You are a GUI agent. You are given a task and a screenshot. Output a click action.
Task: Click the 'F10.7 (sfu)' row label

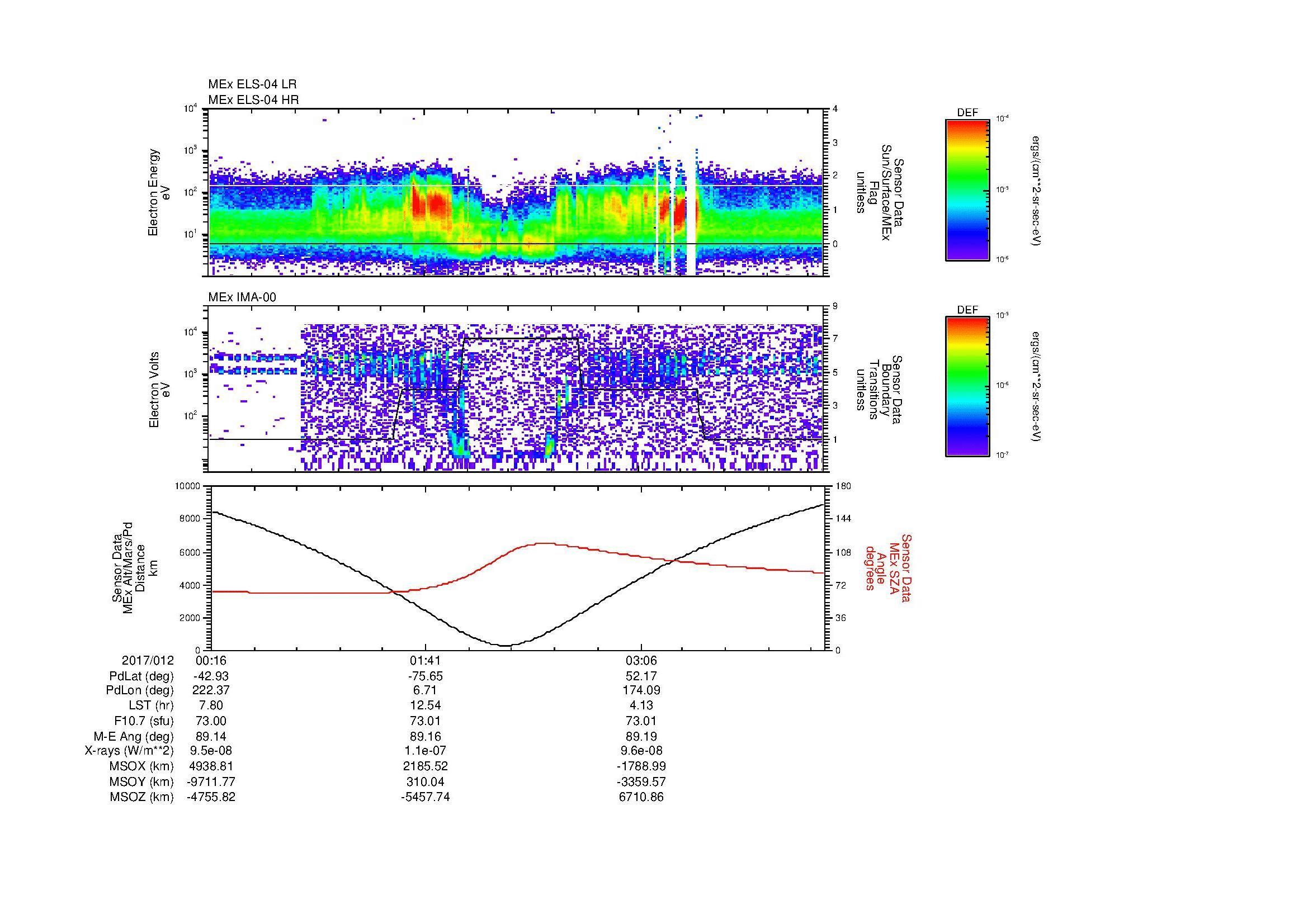tap(144, 721)
